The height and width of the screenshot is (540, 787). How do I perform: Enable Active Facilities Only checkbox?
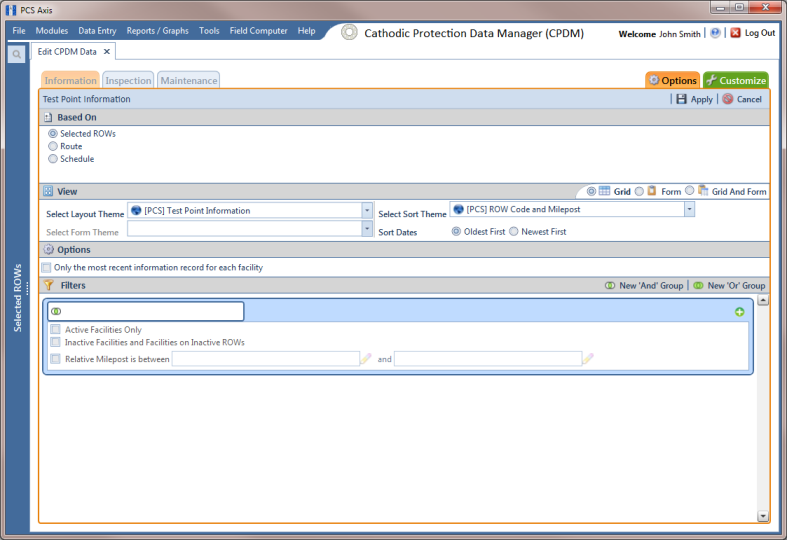pyautogui.click(x=56, y=330)
